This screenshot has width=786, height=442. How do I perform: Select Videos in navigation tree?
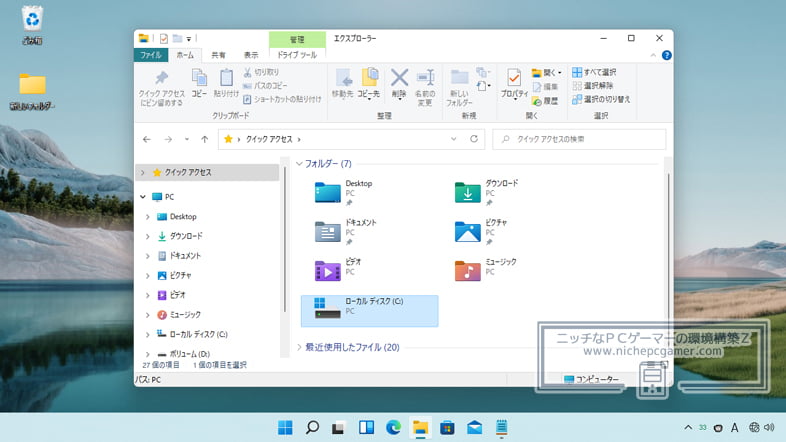[x=171, y=295]
